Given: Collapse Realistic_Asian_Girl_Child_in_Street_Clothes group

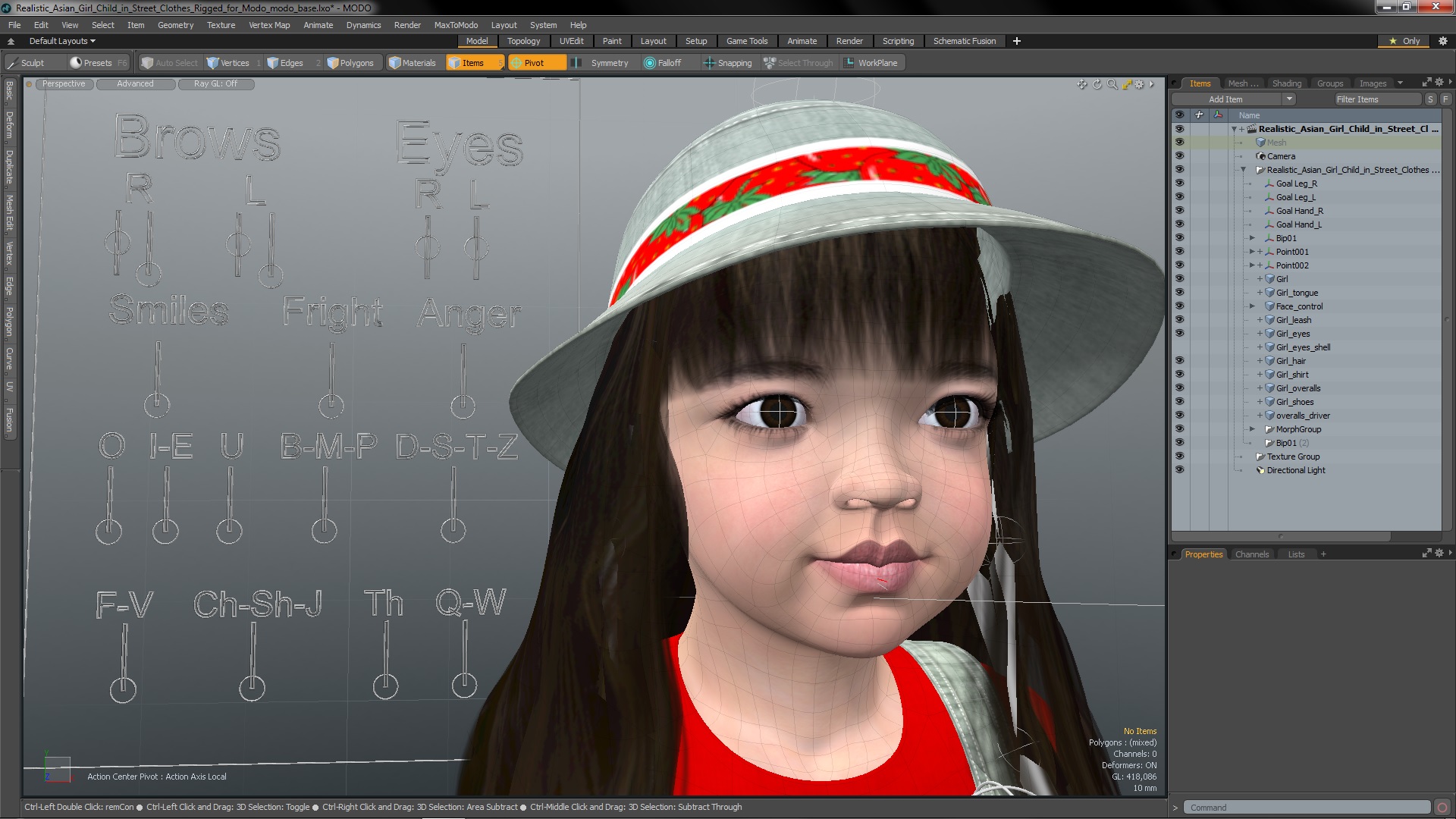Looking at the screenshot, I should tap(1243, 170).
